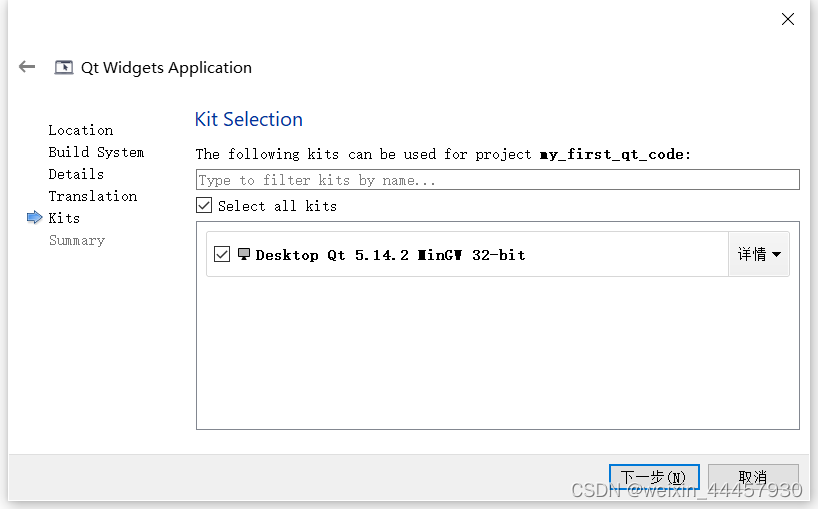Click the kit filter input field
The width and height of the screenshot is (818, 509).
498,180
